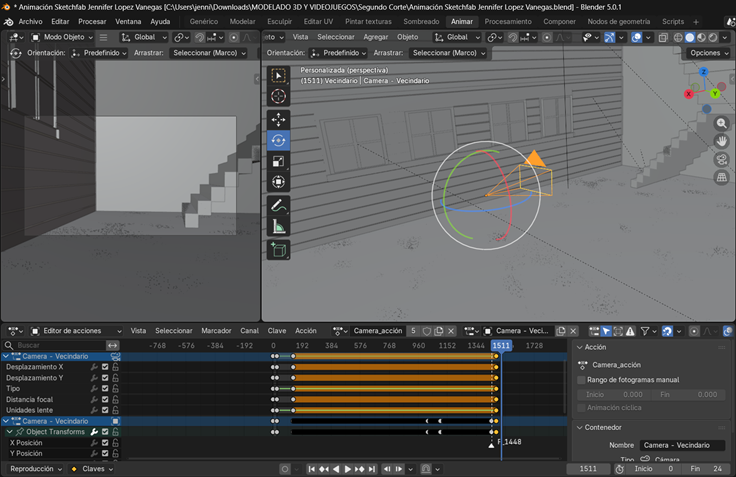Toggle fake user shield for Camera_acción
Screen dimensions: 736x477
pyautogui.click(x=427, y=331)
